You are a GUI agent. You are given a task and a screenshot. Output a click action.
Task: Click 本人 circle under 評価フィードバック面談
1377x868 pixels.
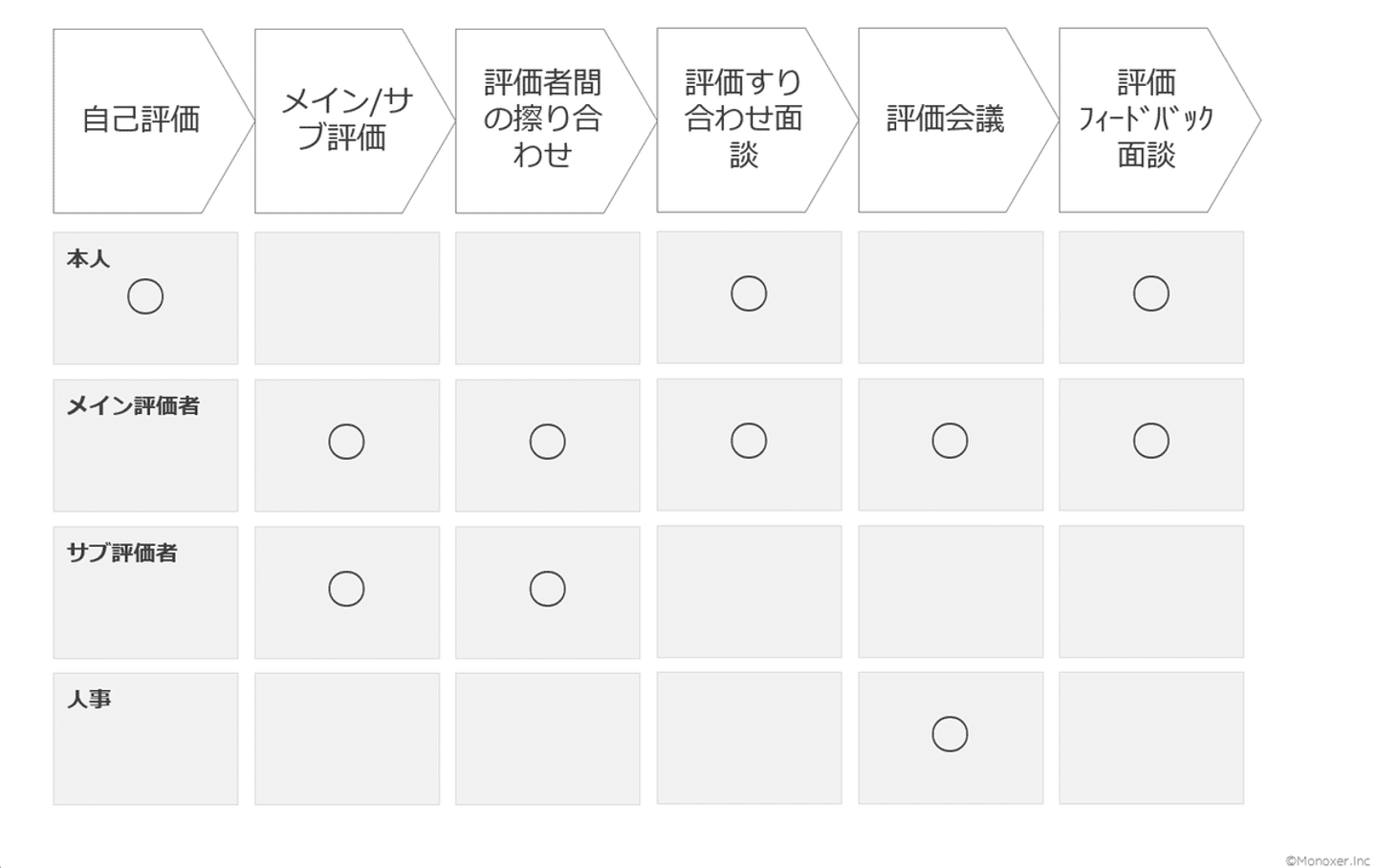click(x=1151, y=293)
